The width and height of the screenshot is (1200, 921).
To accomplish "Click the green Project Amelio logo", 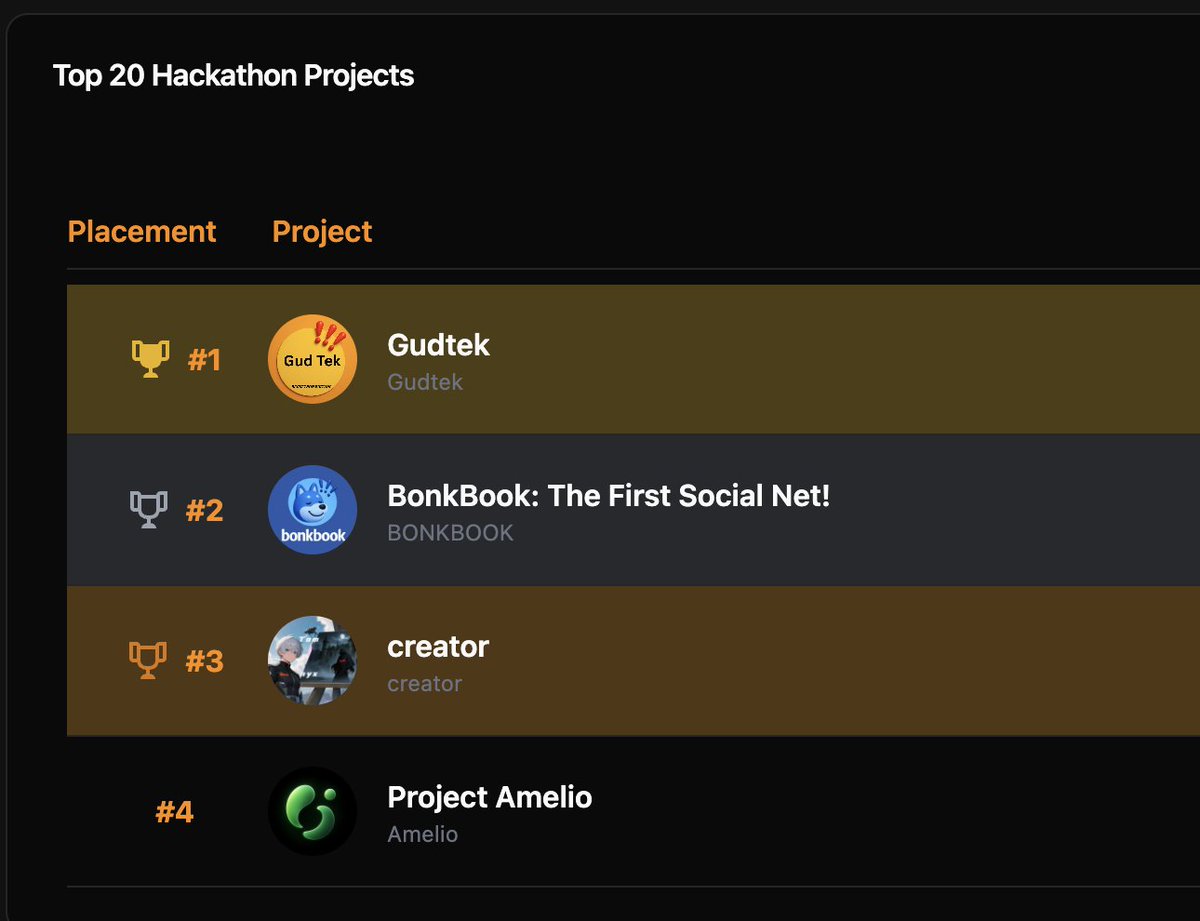I will click(x=313, y=811).
